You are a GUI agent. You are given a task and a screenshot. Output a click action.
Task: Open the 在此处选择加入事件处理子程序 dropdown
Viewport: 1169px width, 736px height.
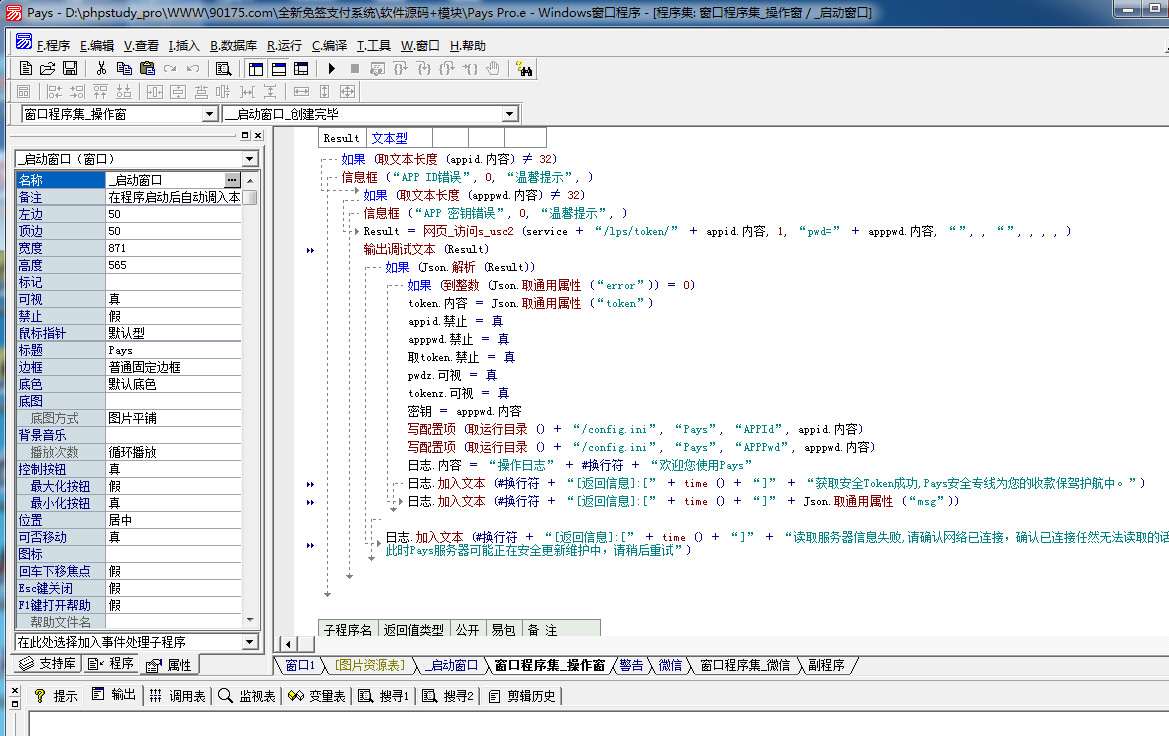[x=250, y=642]
